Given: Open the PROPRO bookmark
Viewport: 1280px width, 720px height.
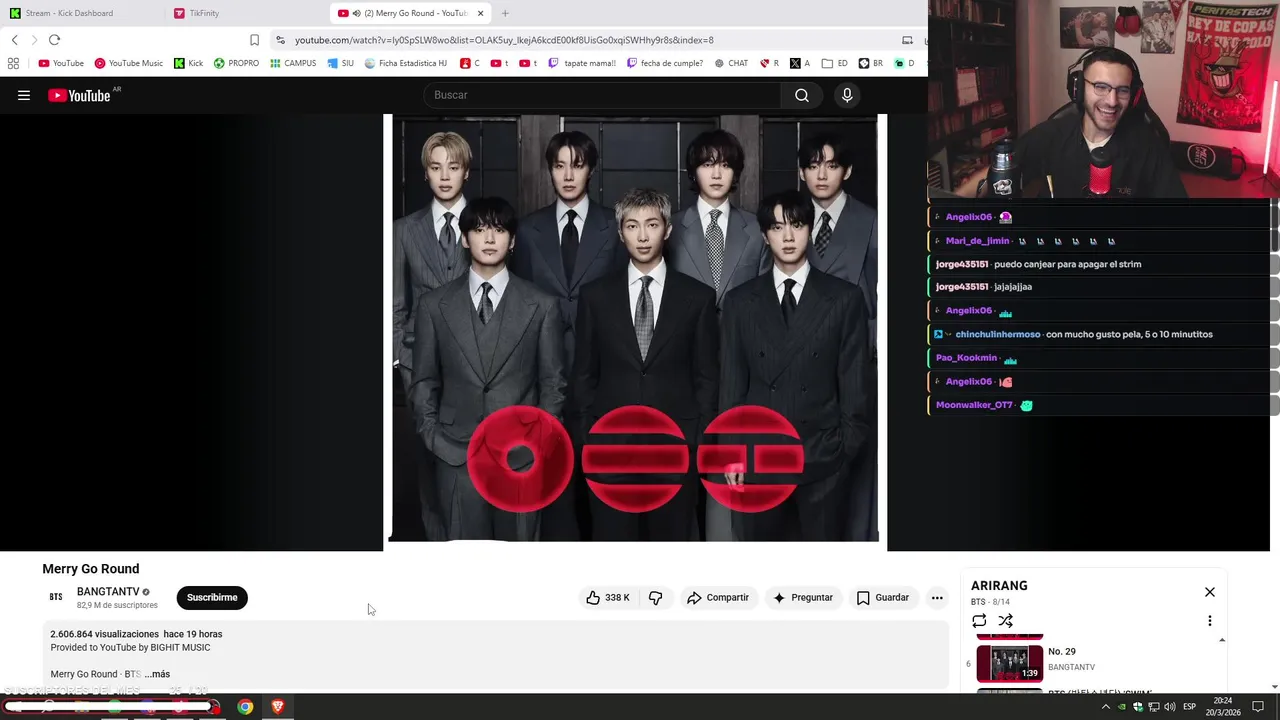Looking at the screenshot, I should (x=236, y=63).
